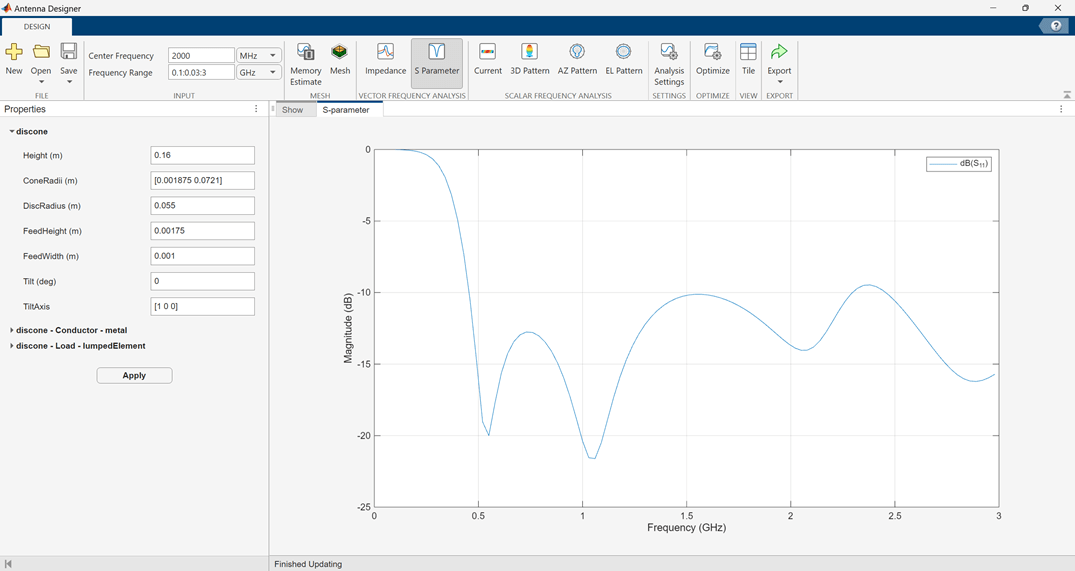Switch to the Show tab
This screenshot has width=1075, height=571.
(292, 110)
